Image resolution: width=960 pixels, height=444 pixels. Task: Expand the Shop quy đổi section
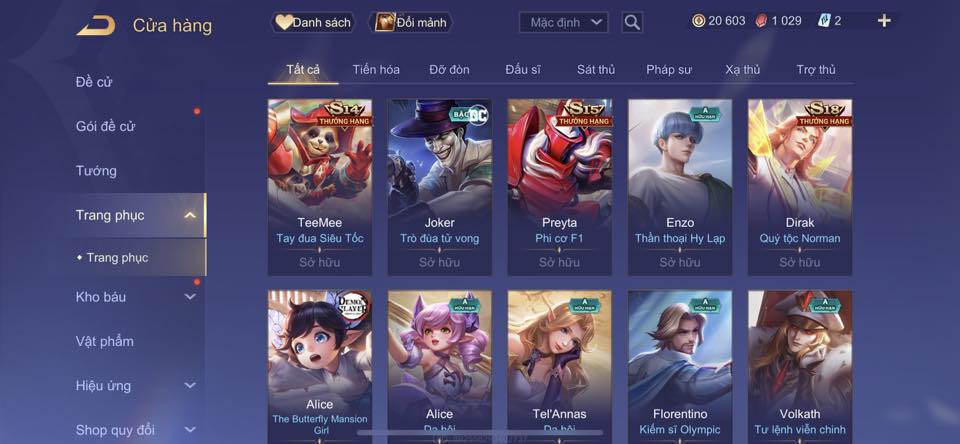tap(190, 430)
